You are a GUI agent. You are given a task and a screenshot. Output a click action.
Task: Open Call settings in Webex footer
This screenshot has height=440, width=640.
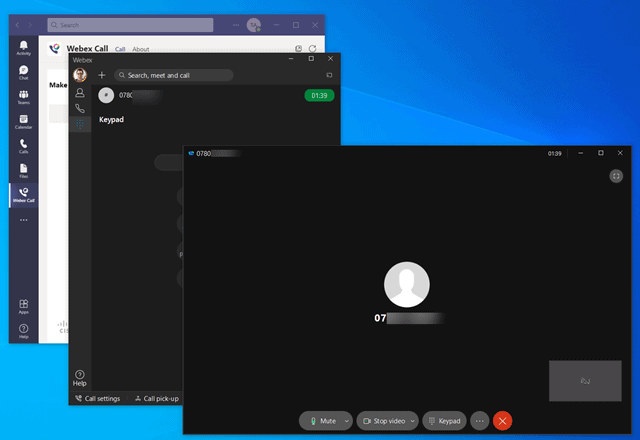(98, 398)
